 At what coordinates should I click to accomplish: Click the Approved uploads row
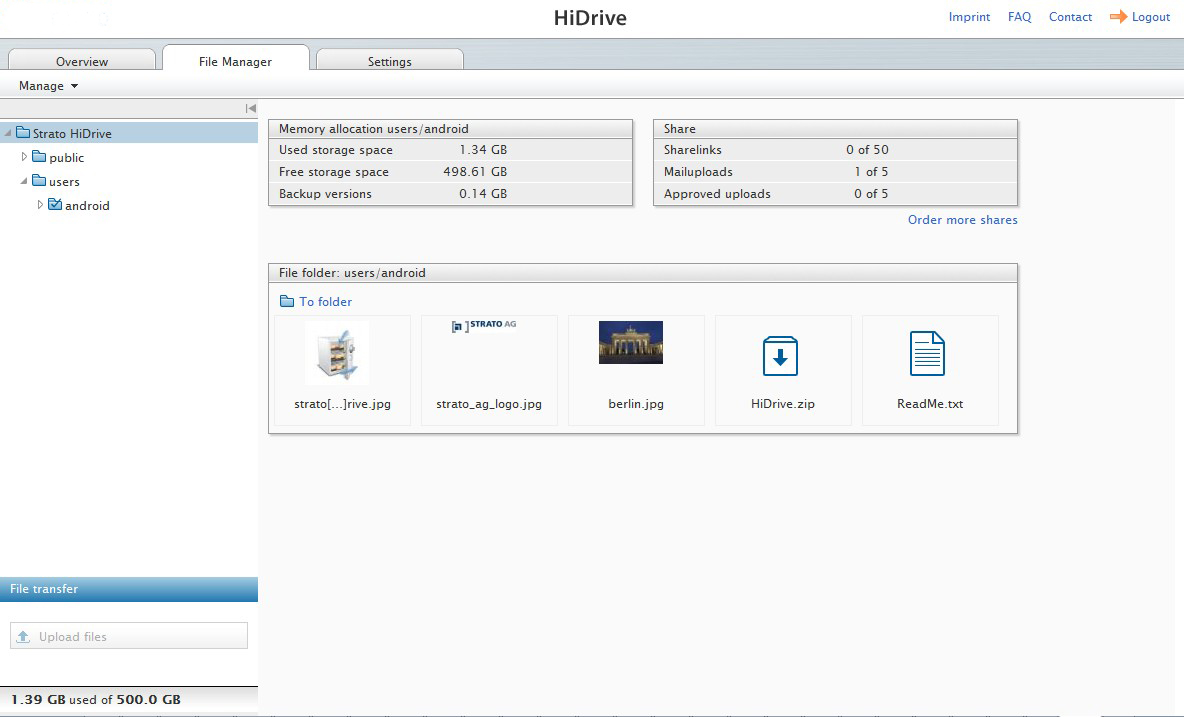[835, 193]
